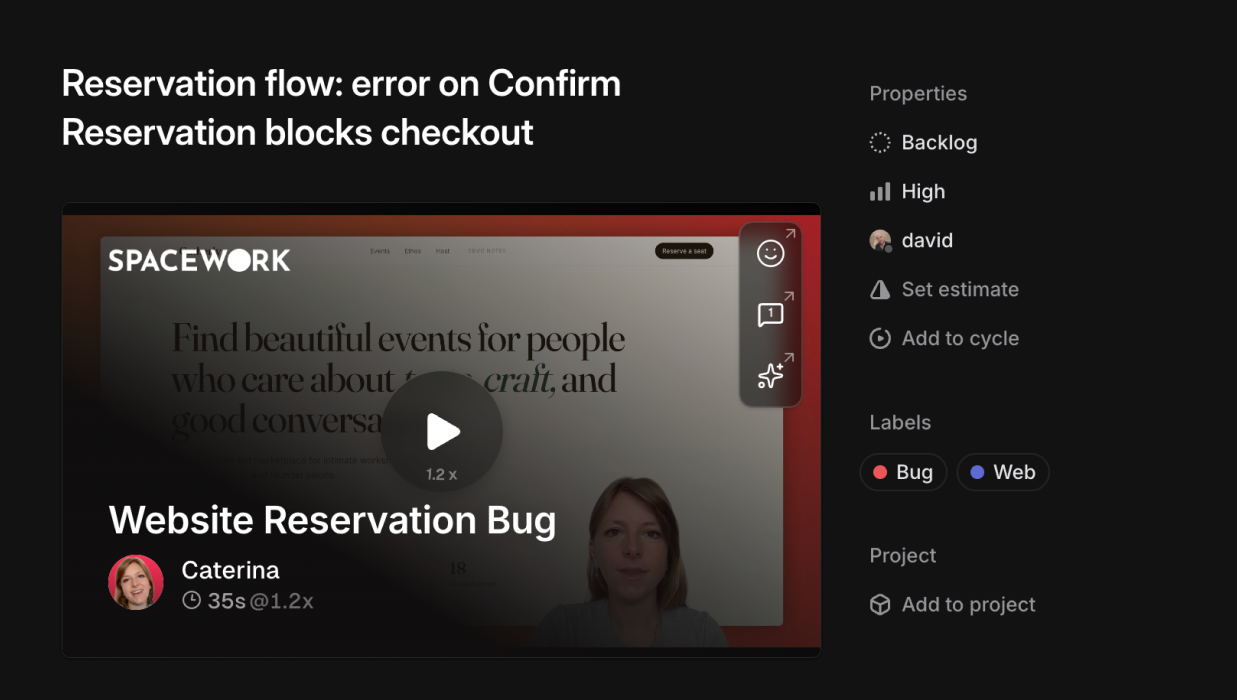Click Caterina's avatar on the video

(x=136, y=582)
